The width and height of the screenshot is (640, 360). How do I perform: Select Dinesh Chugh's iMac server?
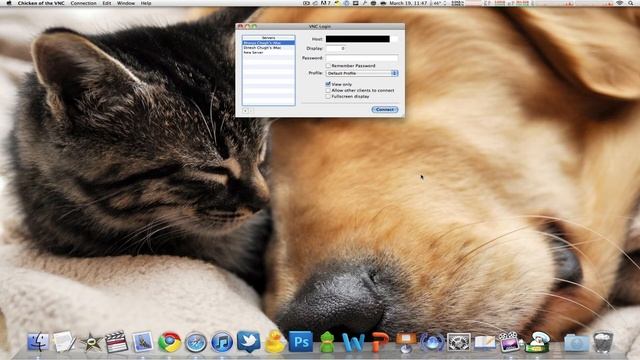point(268,47)
